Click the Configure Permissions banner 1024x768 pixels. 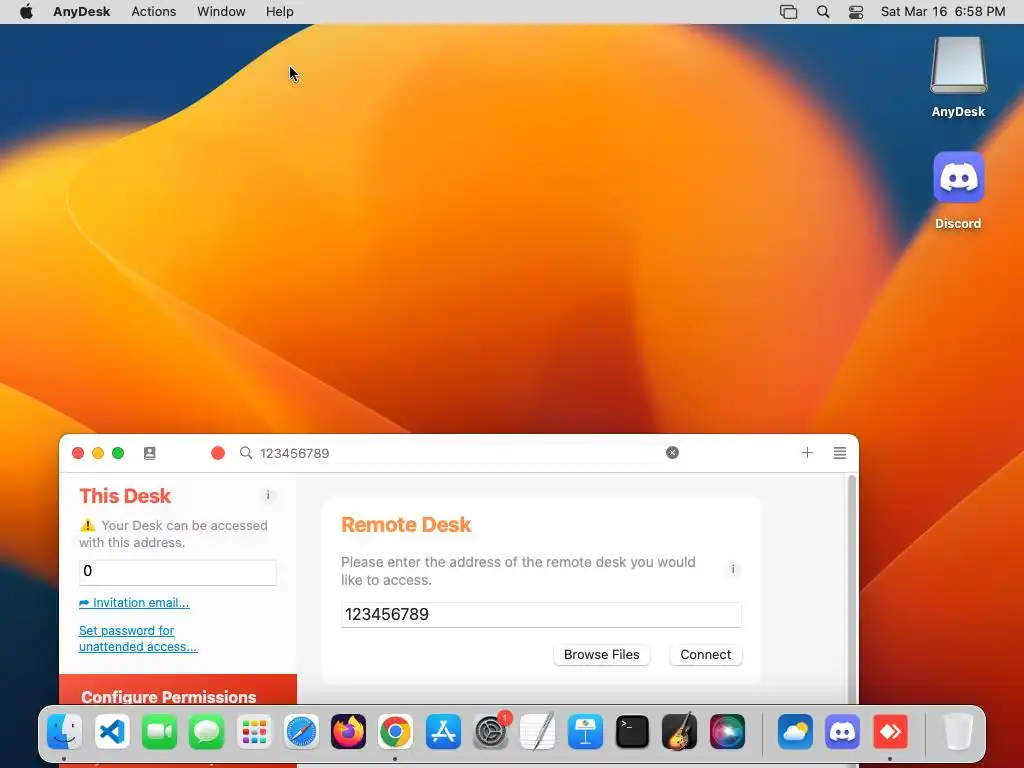(x=178, y=690)
